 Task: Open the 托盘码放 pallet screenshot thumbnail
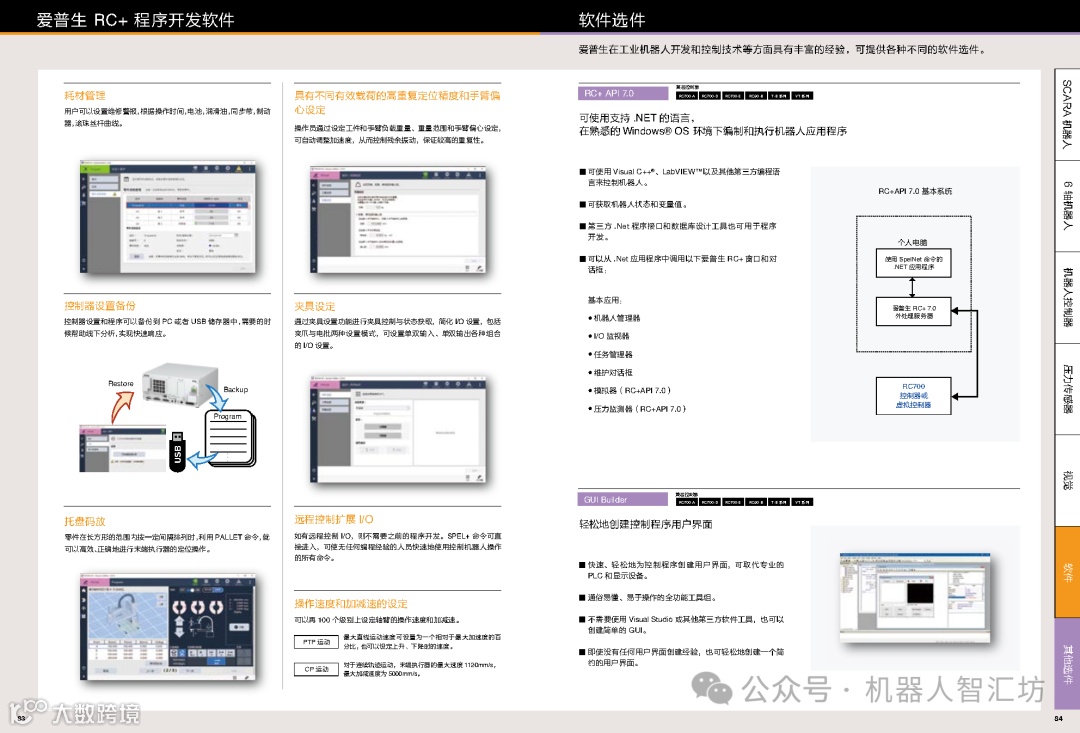(167, 628)
